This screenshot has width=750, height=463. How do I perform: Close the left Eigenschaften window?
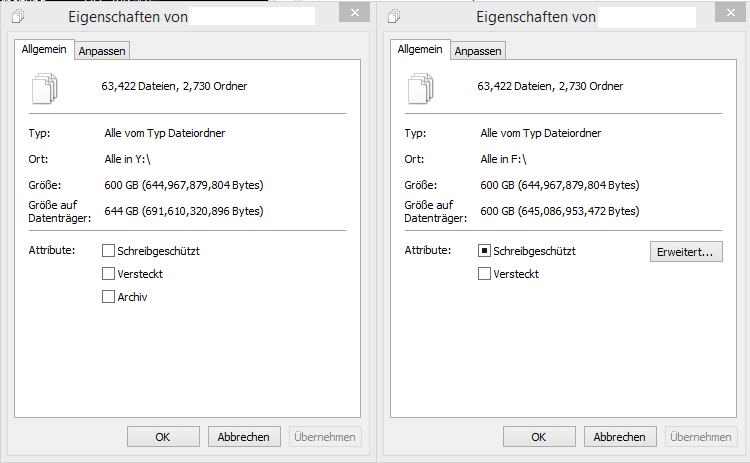coord(354,13)
